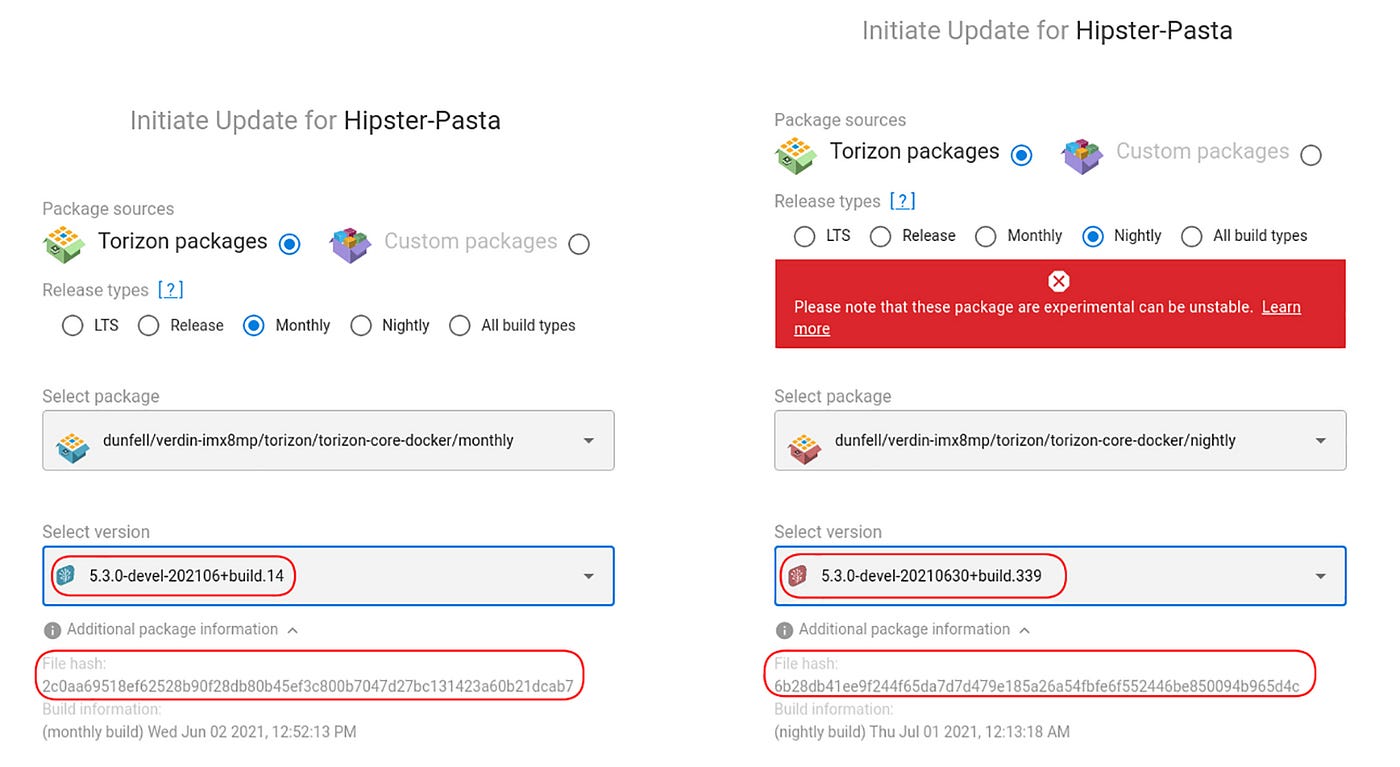Select All build types in right panel
Viewport: 1400px width, 767px height.
pyautogui.click(x=1191, y=236)
